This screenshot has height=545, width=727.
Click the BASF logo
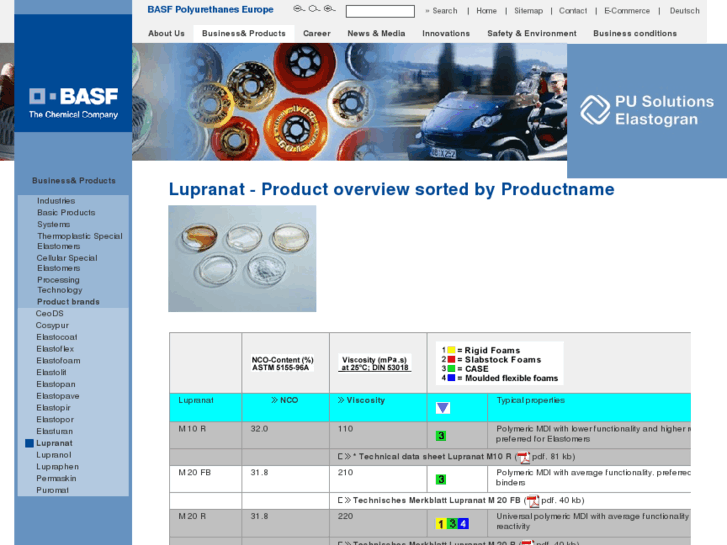coord(73,103)
